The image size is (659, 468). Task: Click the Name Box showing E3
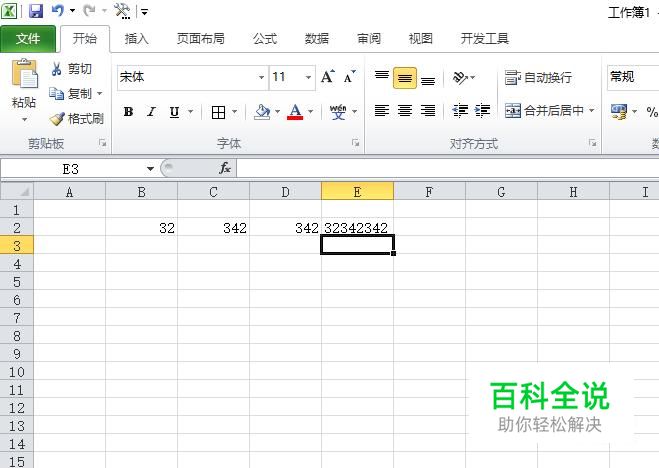71,169
